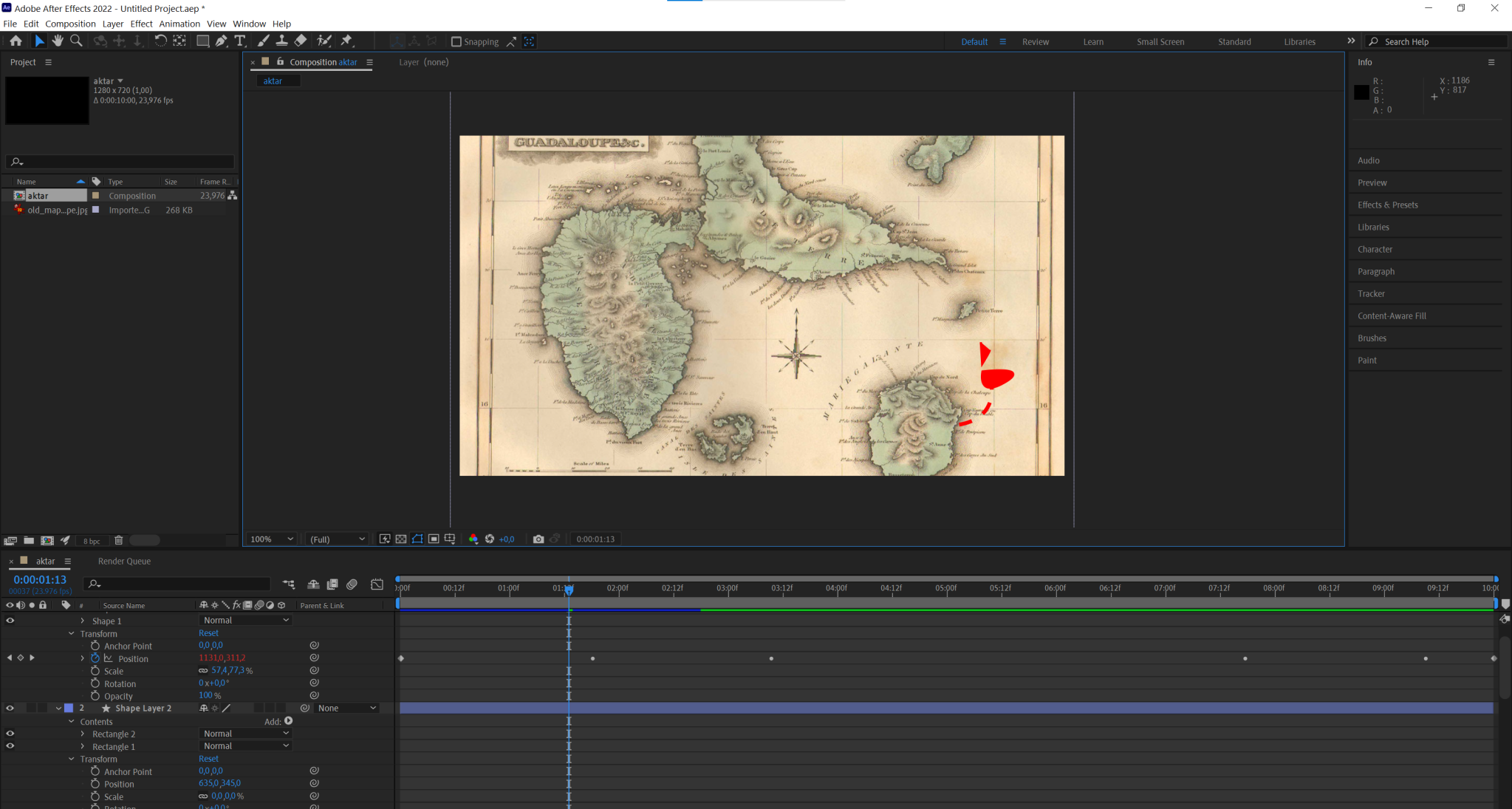
Task: Click the Project panel search field
Action: point(120,162)
